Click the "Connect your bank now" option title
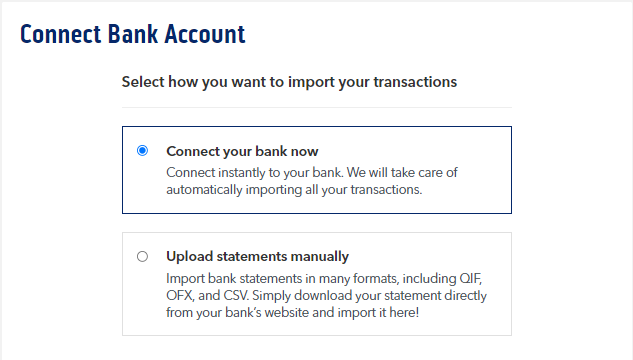 (242, 151)
